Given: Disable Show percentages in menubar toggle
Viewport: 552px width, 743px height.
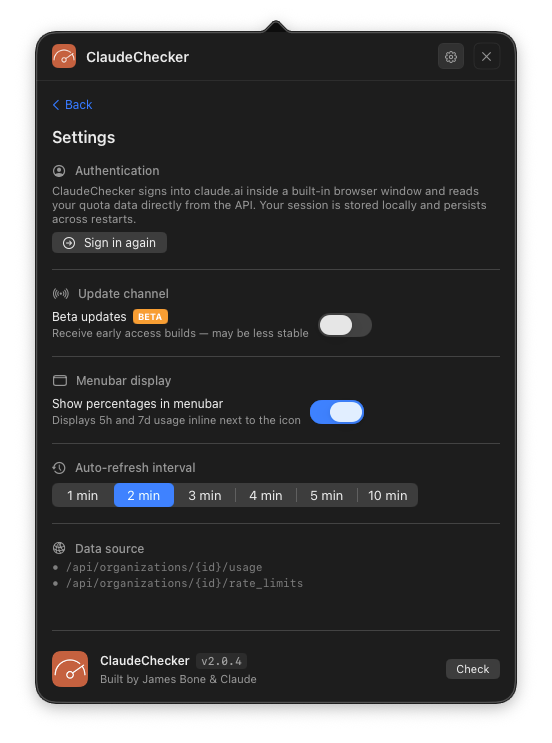Looking at the screenshot, I should tap(337, 412).
